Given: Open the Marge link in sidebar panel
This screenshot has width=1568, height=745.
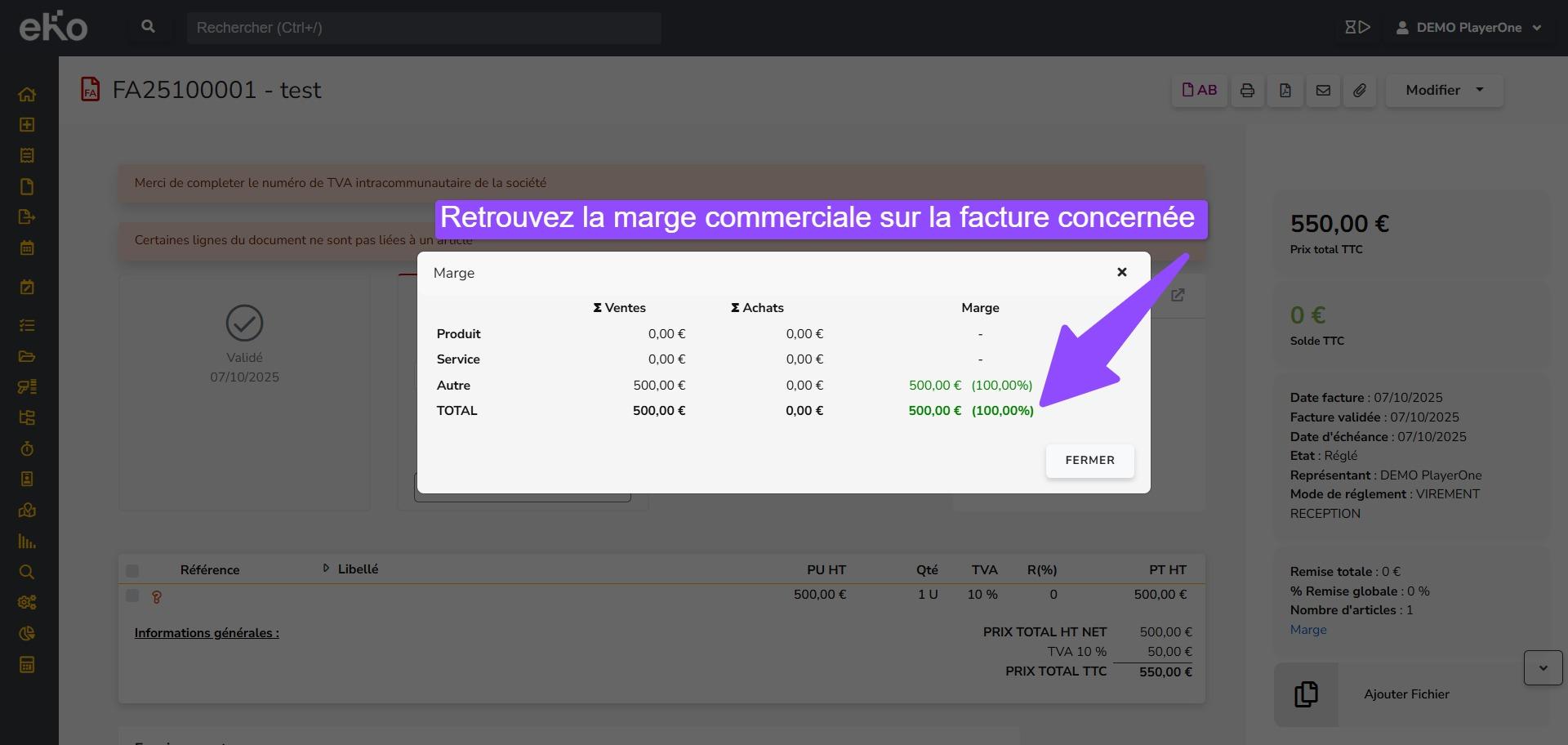Looking at the screenshot, I should coord(1308,630).
